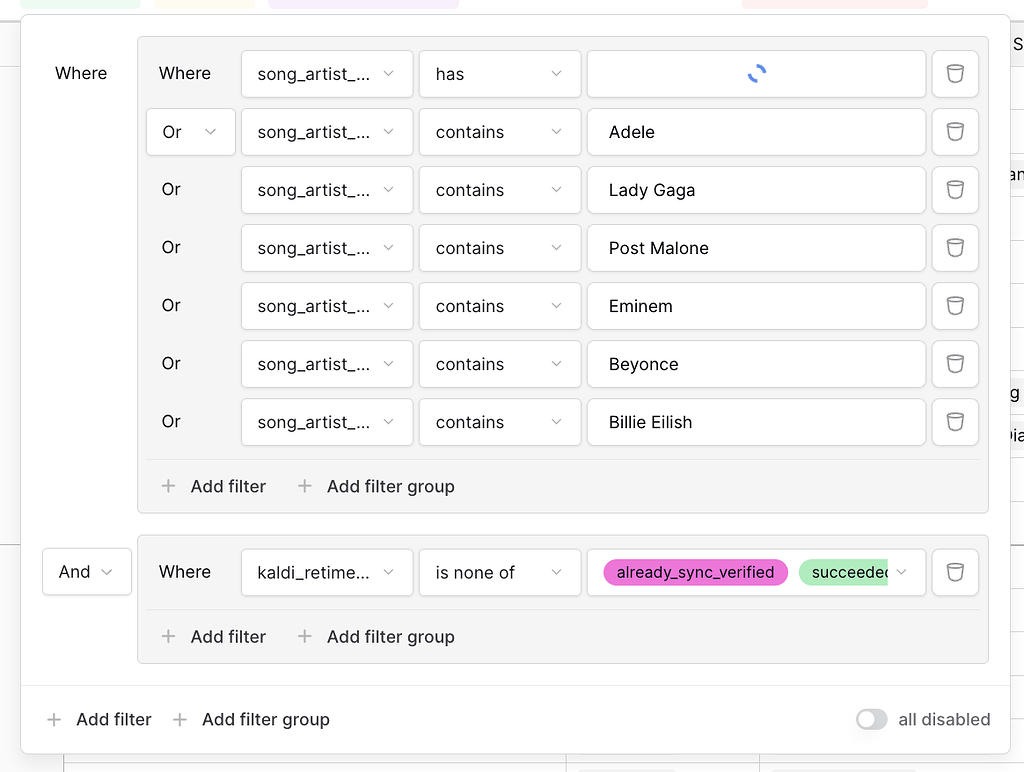Delete the topmost loading filter row
Screen dimensions: 1024x772
[955, 74]
